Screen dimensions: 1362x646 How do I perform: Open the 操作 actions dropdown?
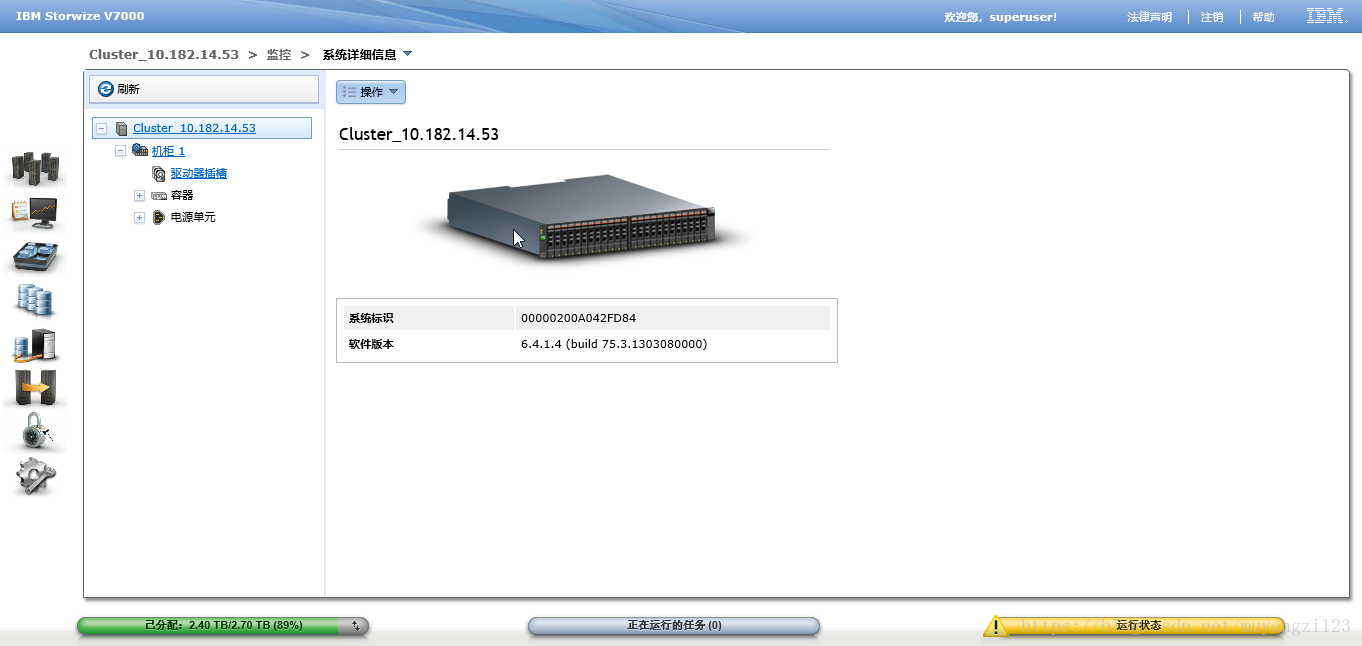point(371,92)
